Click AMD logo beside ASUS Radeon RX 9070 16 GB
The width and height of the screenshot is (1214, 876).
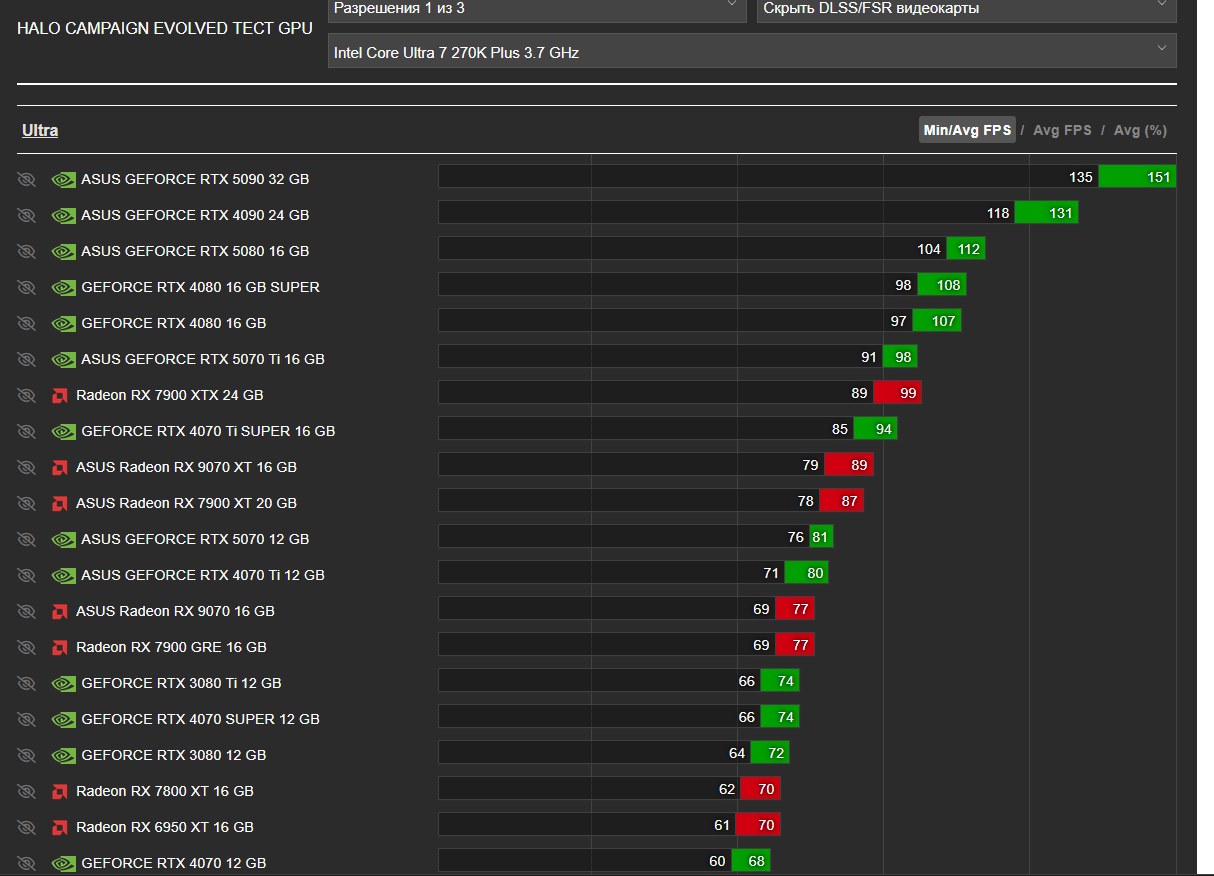[x=60, y=612]
